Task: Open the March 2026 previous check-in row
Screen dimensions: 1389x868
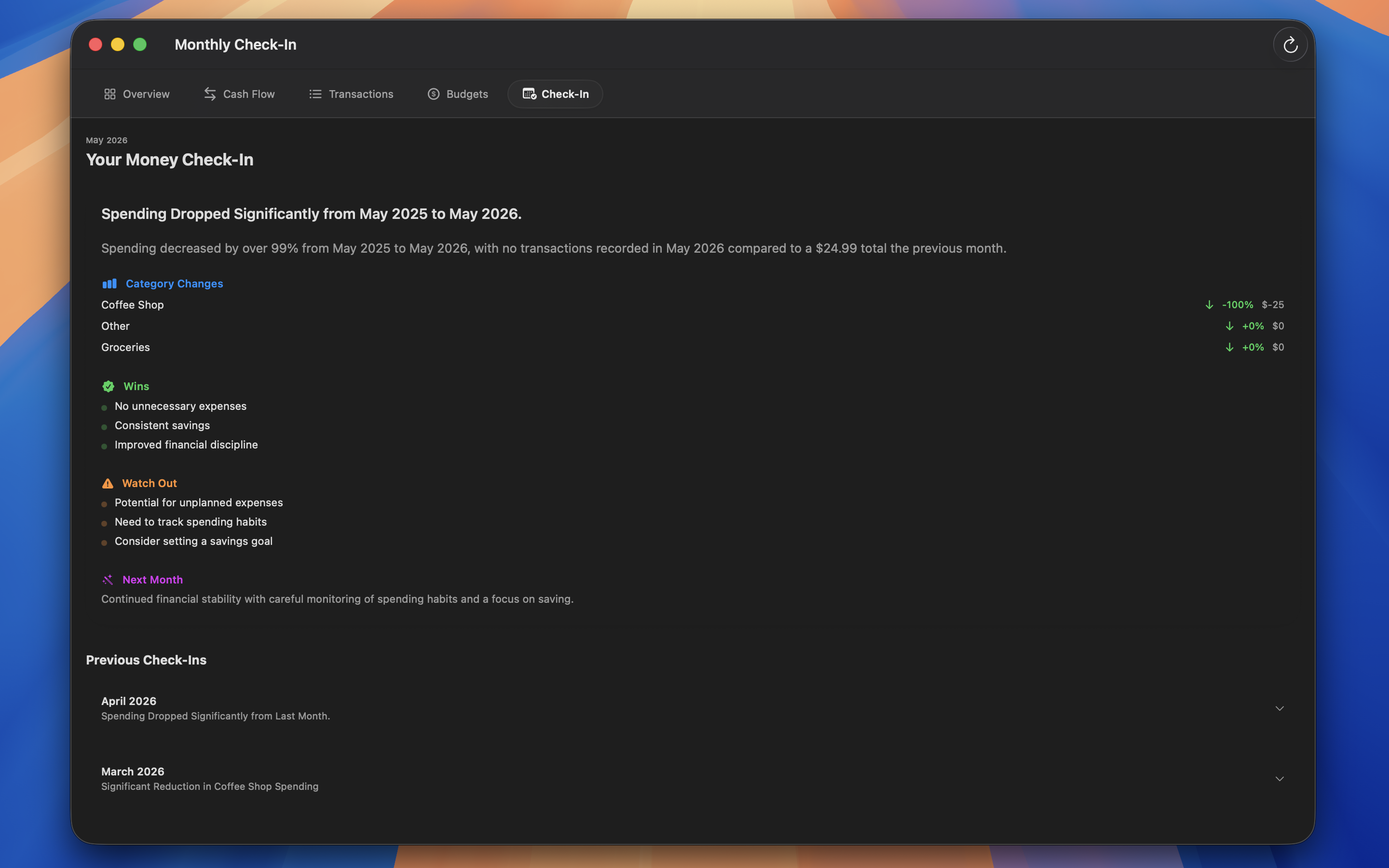Action: pyautogui.click(x=693, y=779)
